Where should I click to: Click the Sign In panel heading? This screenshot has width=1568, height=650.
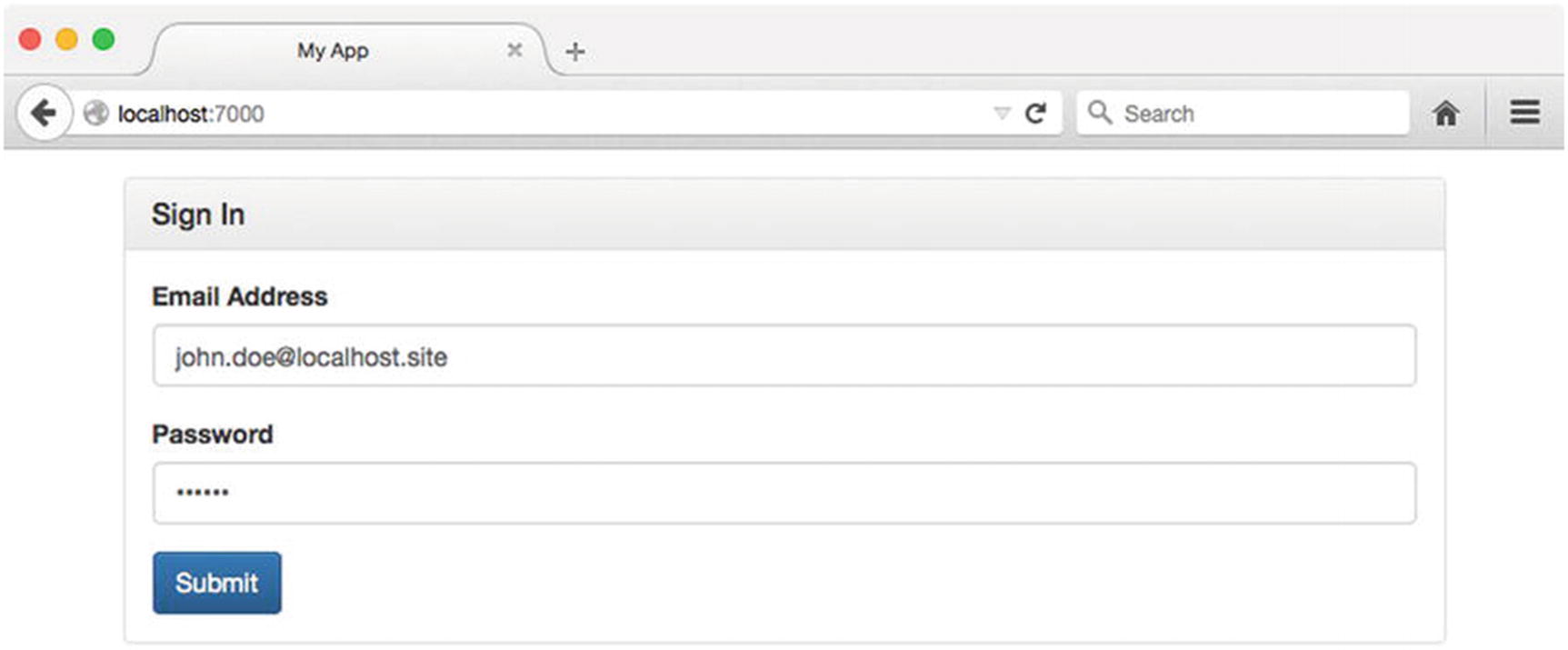198,215
